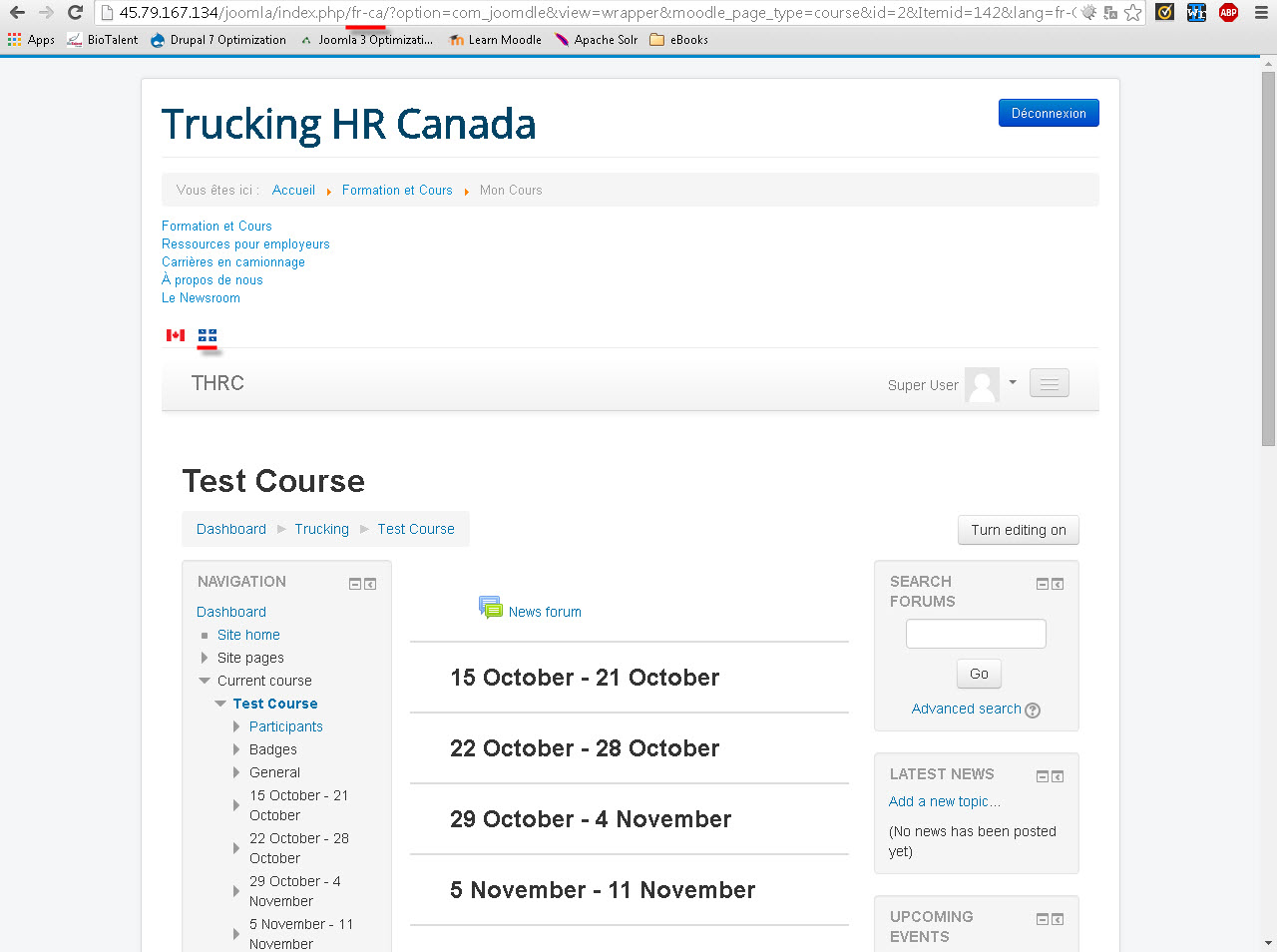This screenshot has width=1277, height=952.
Task: Click the Search Forums text field
Action: coord(976,634)
